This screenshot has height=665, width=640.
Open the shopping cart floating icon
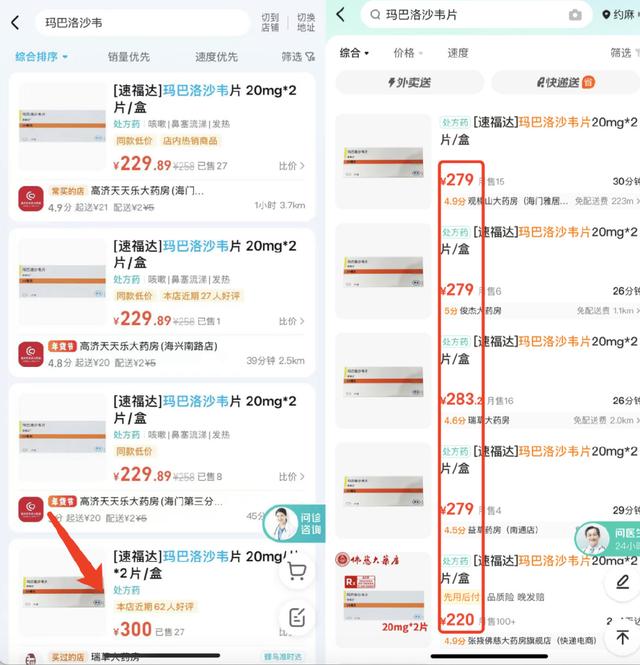[296, 571]
